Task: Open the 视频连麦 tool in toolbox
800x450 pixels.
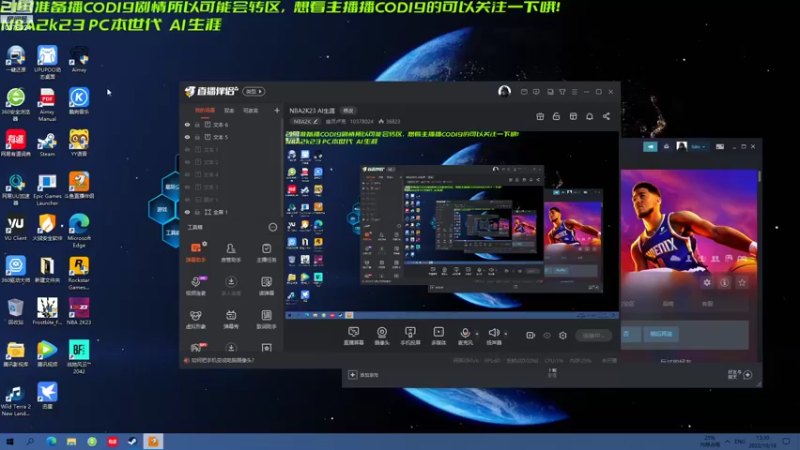Action: [x=196, y=285]
